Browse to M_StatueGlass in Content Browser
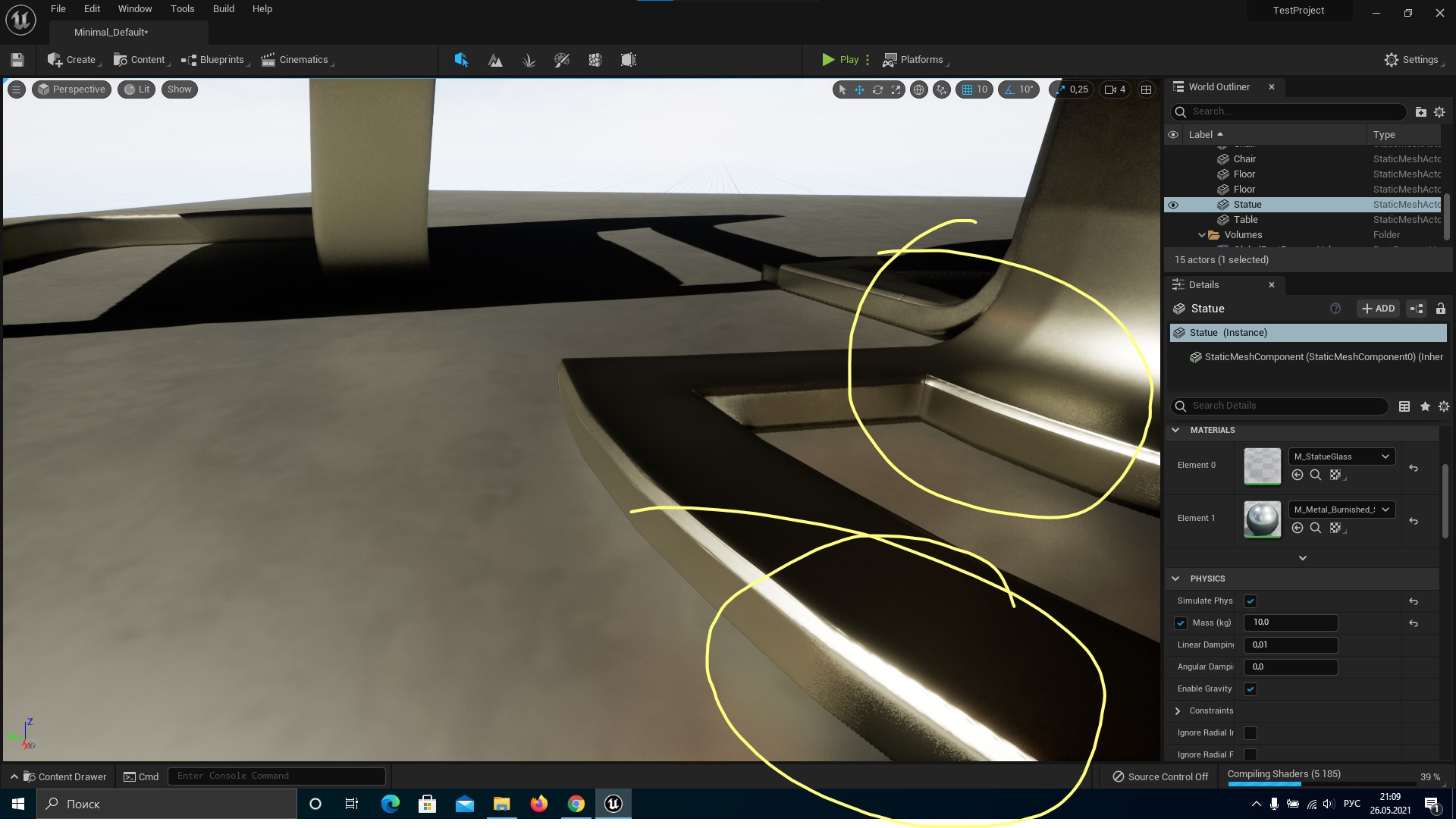 pyautogui.click(x=1316, y=475)
